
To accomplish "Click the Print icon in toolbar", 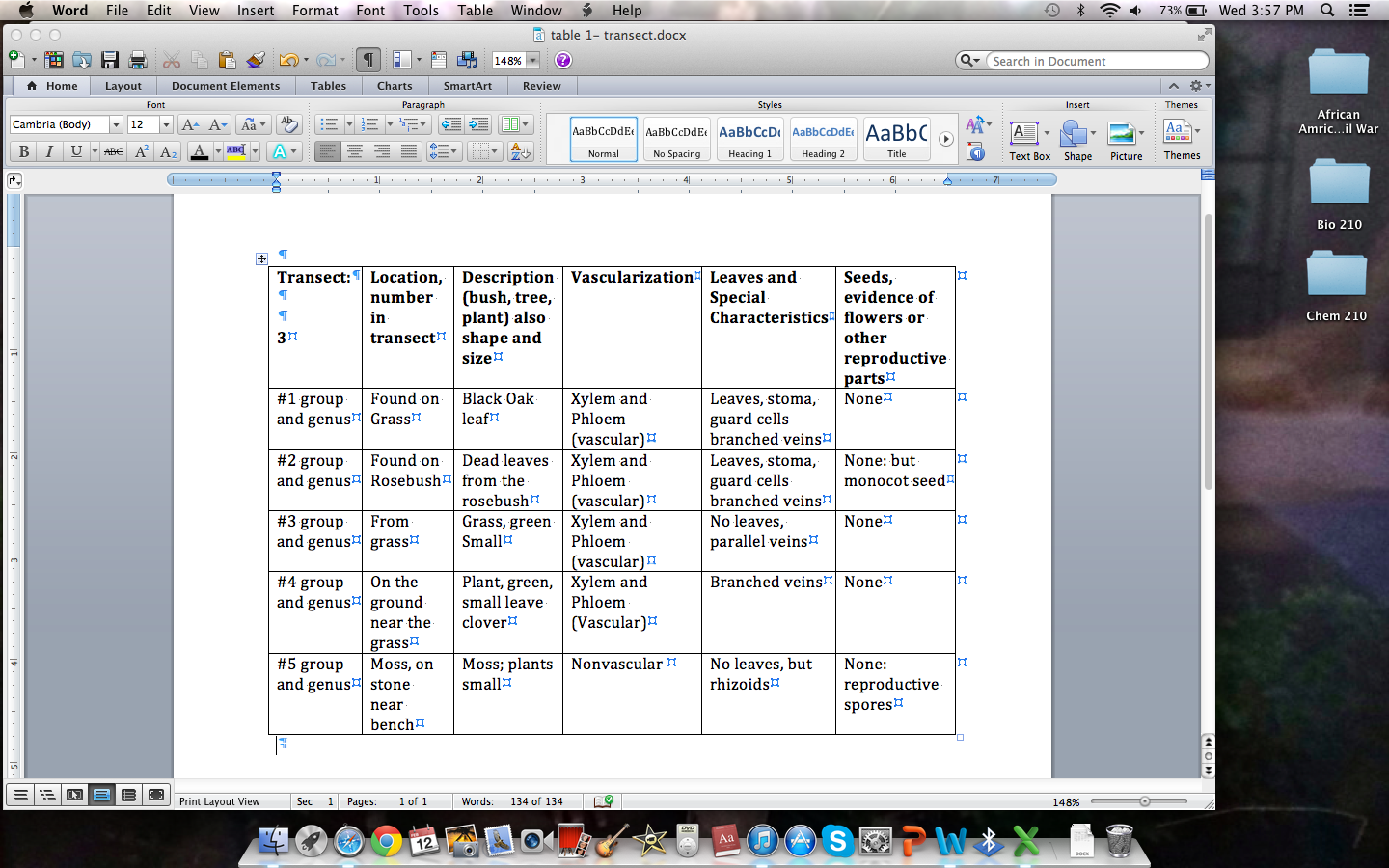I will point(138,60).
